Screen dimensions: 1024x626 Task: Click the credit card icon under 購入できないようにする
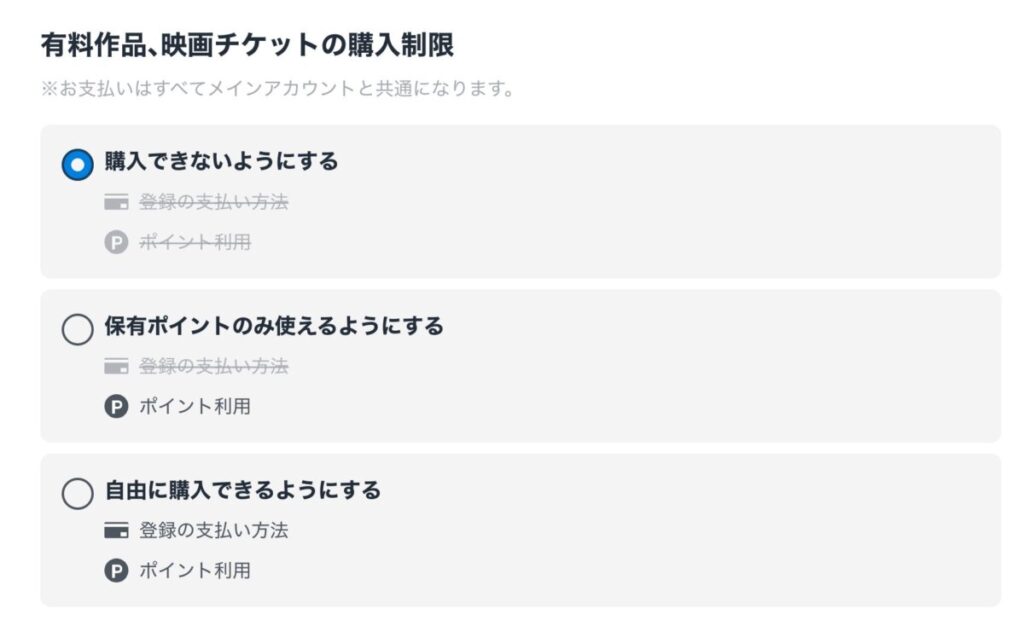(x=116, y=203)
